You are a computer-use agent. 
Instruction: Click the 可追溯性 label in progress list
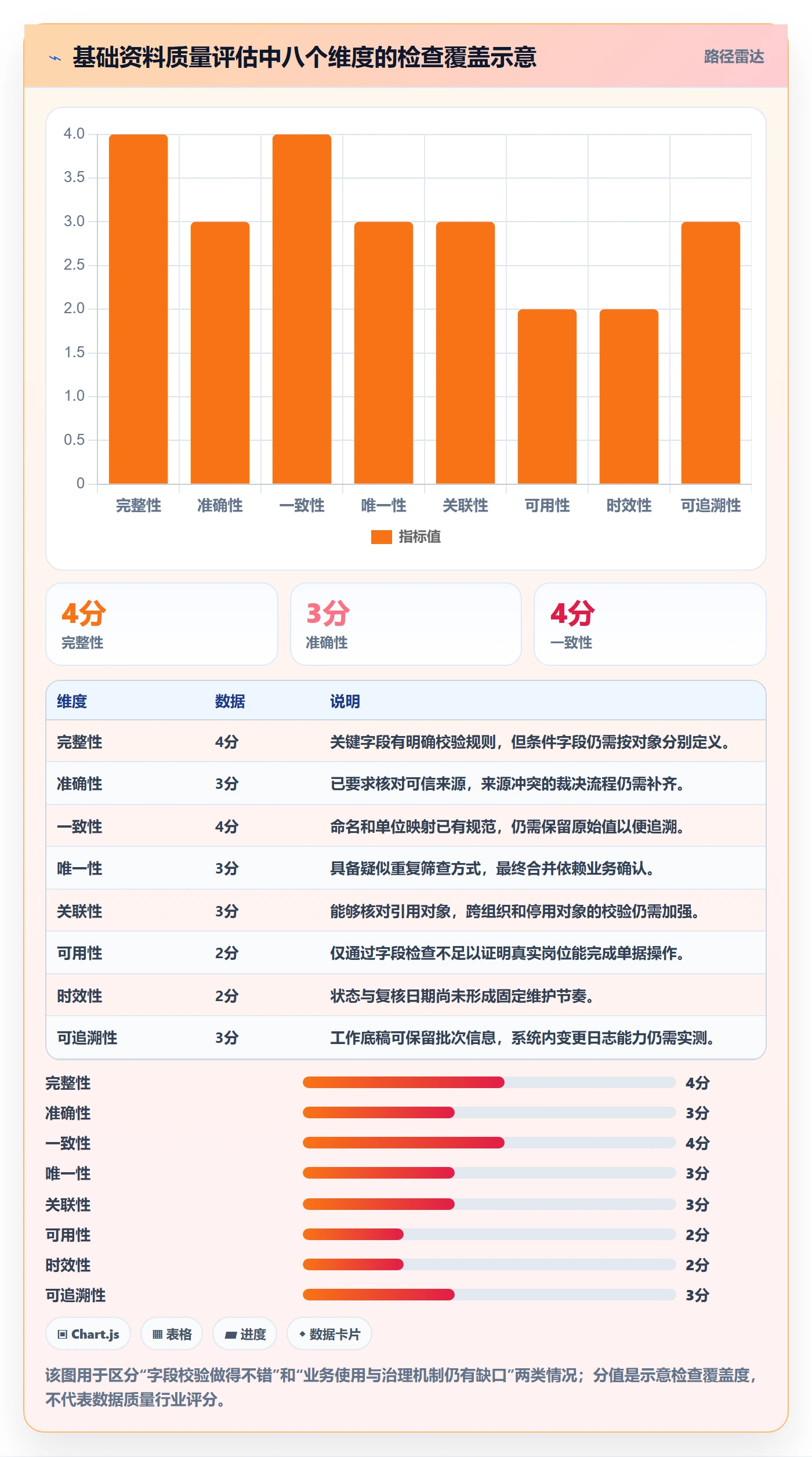coord(75,1296)
